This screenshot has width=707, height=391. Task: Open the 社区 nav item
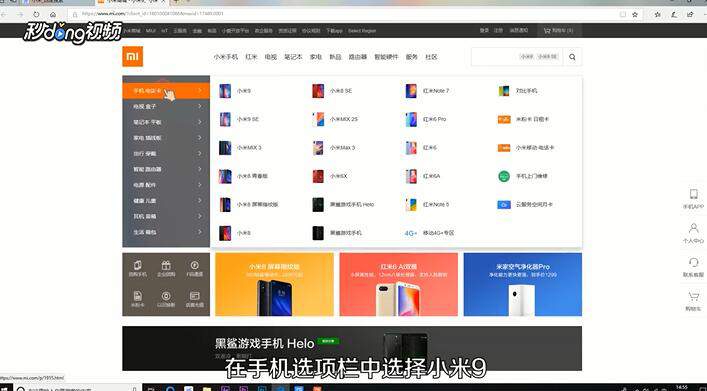431,57
